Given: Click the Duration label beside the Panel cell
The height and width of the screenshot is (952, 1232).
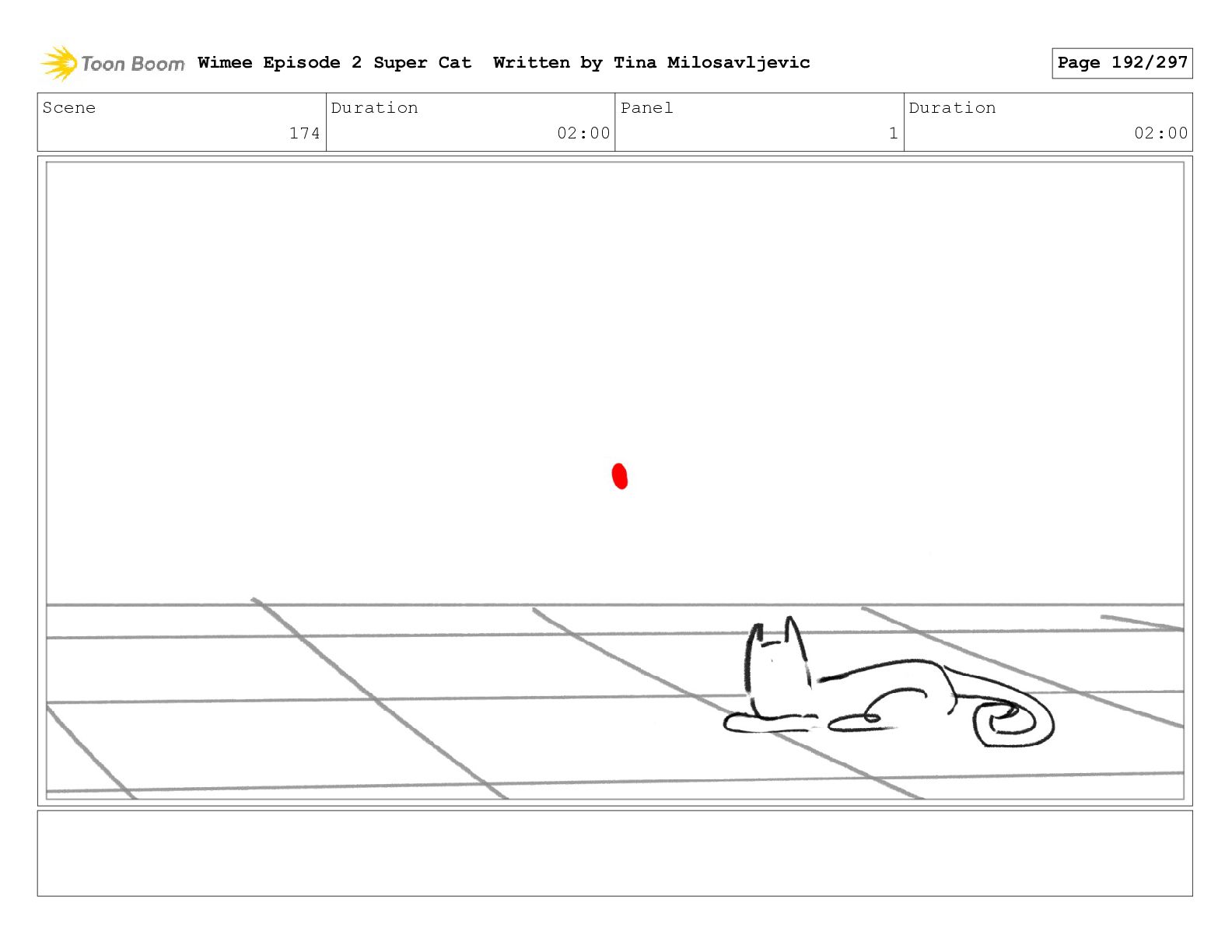Looking at the screenshot, I should 952,108.
